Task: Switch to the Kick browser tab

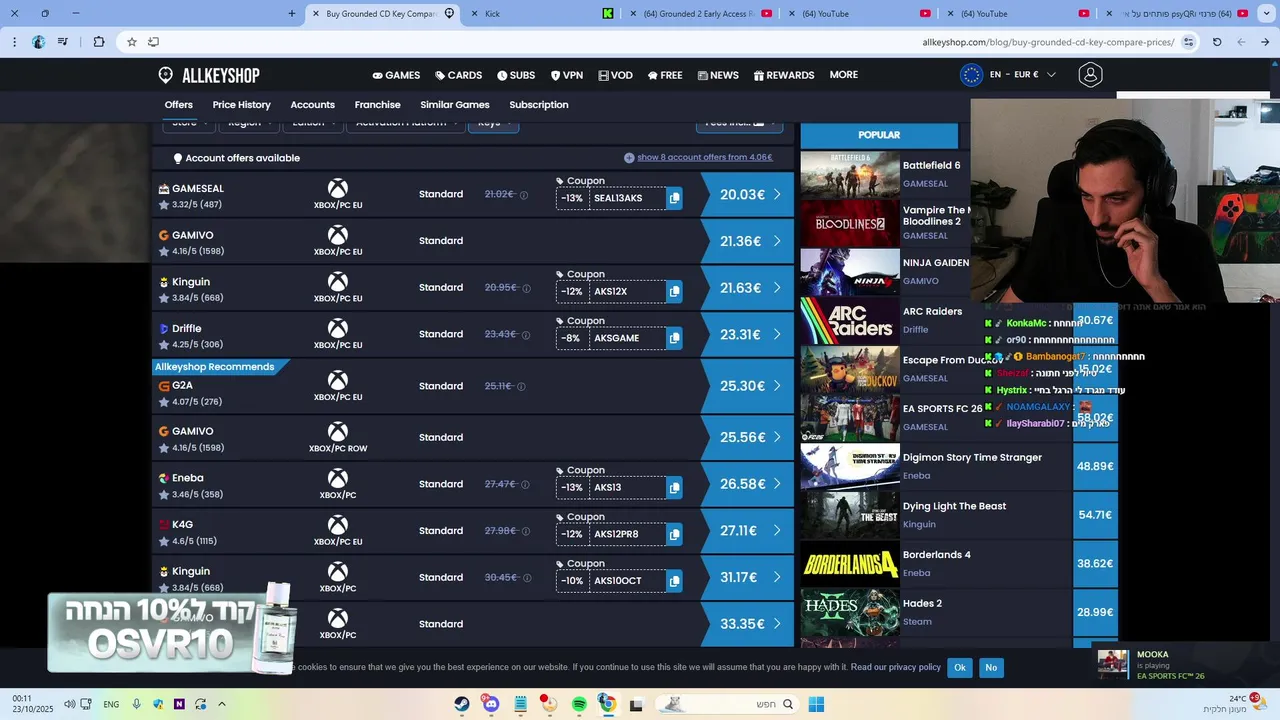Action: click(542, 13)
